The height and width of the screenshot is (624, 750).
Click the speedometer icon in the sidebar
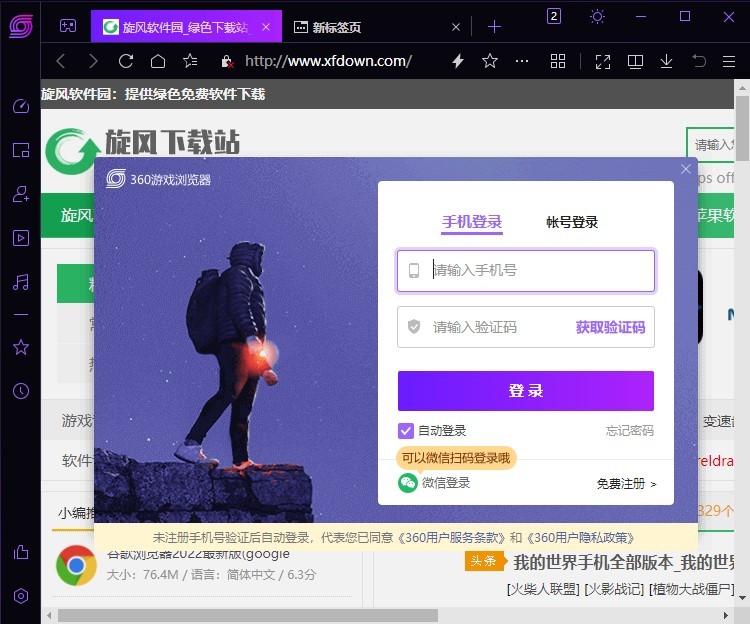pos(21,106)
